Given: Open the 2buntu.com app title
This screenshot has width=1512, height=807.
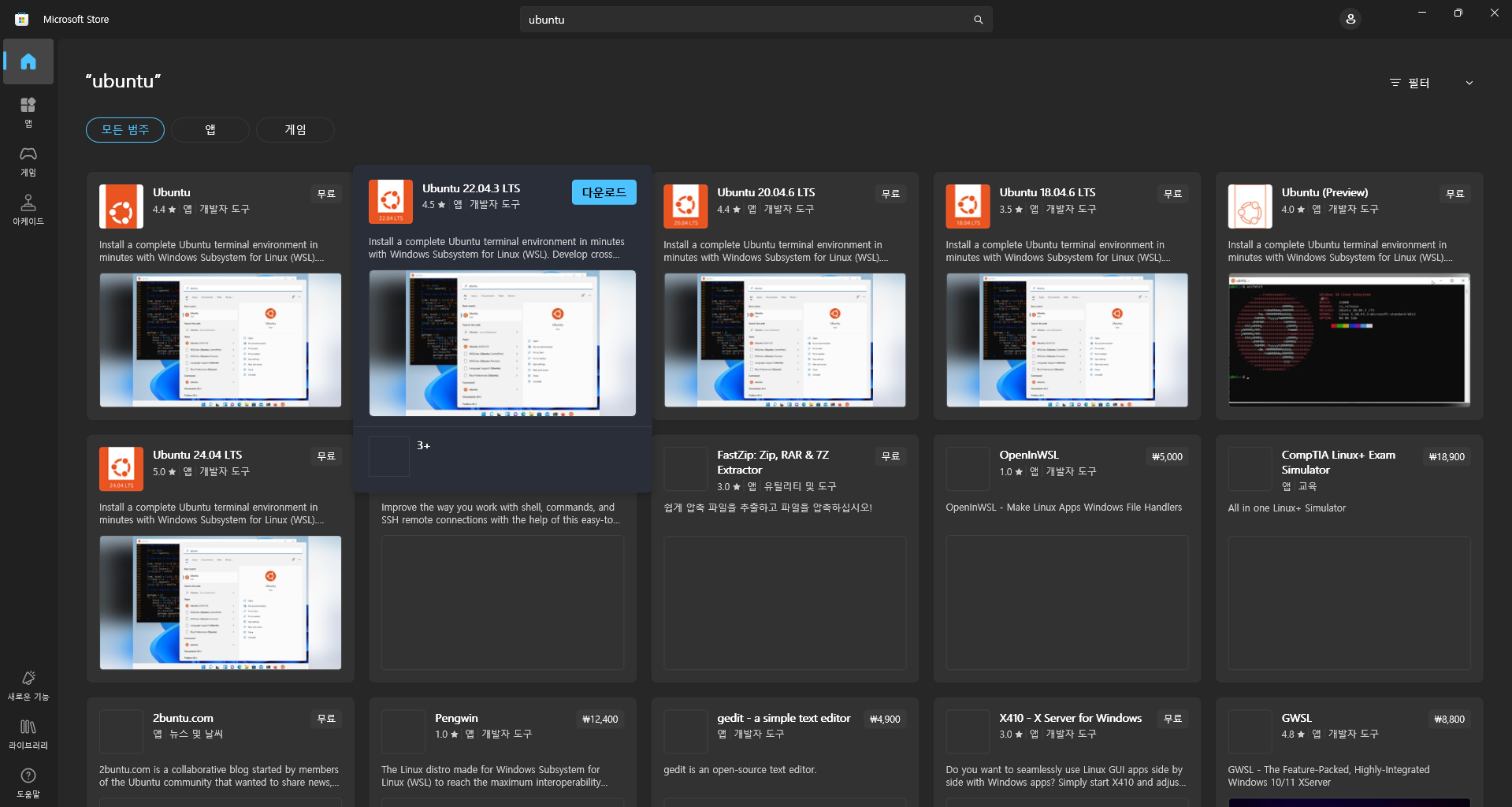Looking at the screenshot, I should [183, 718].
